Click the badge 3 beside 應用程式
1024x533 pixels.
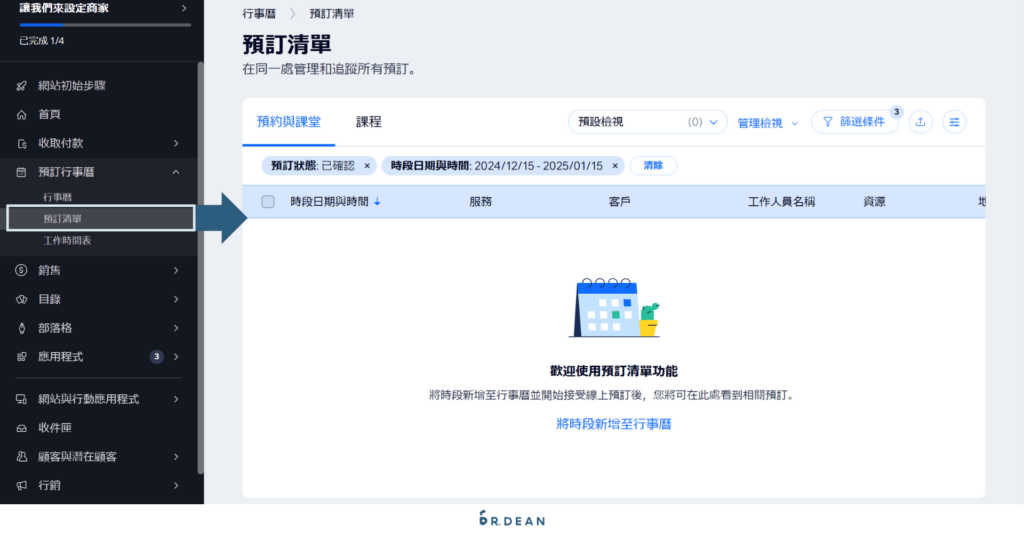coord(156,357)
